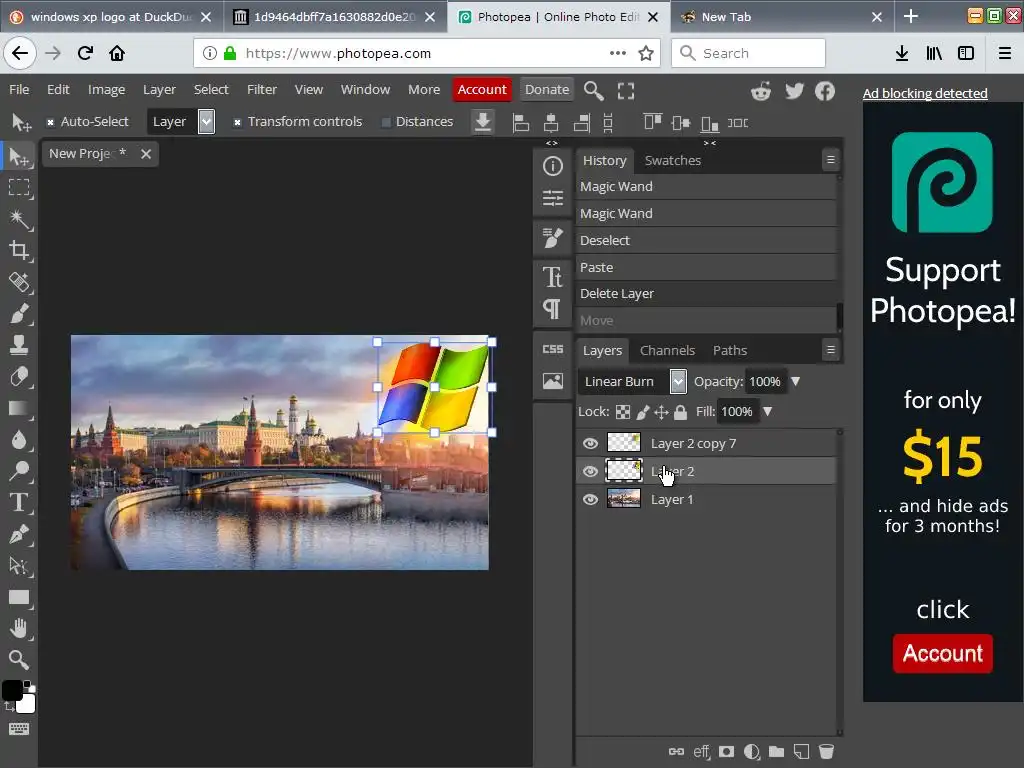This screenshot has width=1024, height=768.
Task: Toggle lock transparent pixels icon
Action: (623, 412)
